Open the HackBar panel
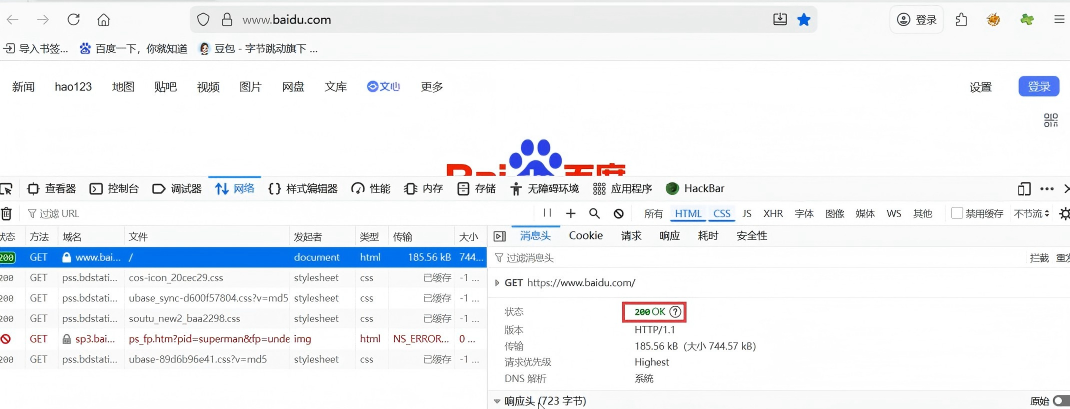 coord(695,188)
